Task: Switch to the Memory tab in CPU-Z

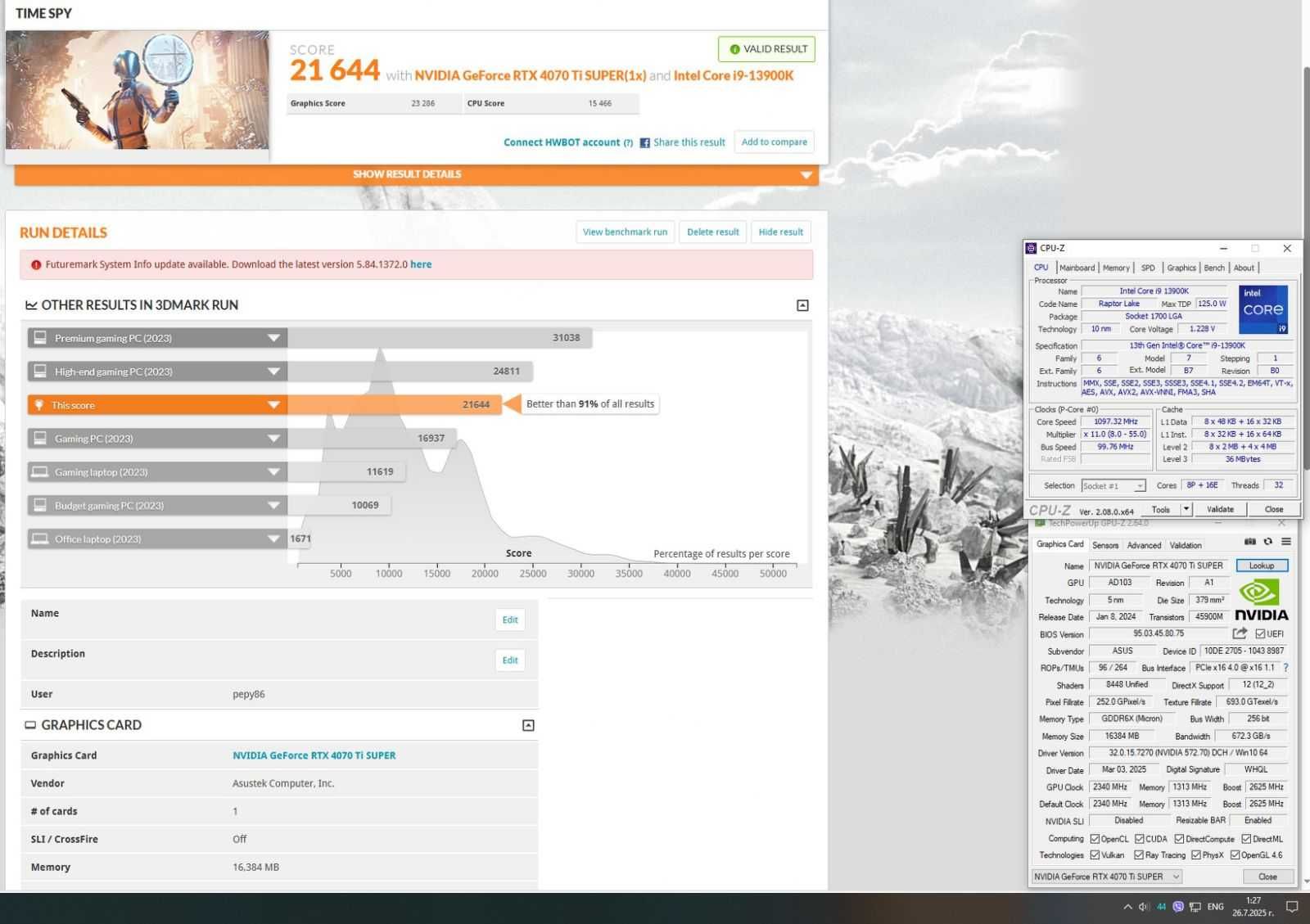Action: click(1116, 268)
